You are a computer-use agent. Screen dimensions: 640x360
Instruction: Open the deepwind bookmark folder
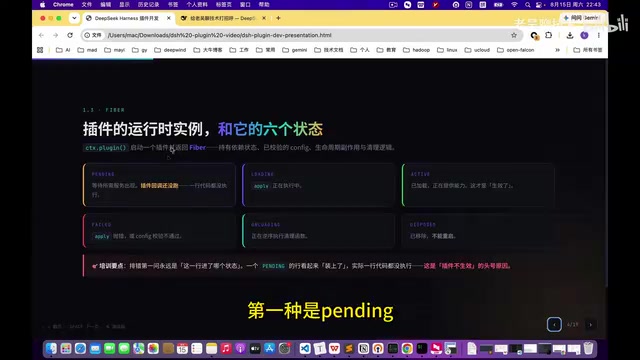(170, 50)
